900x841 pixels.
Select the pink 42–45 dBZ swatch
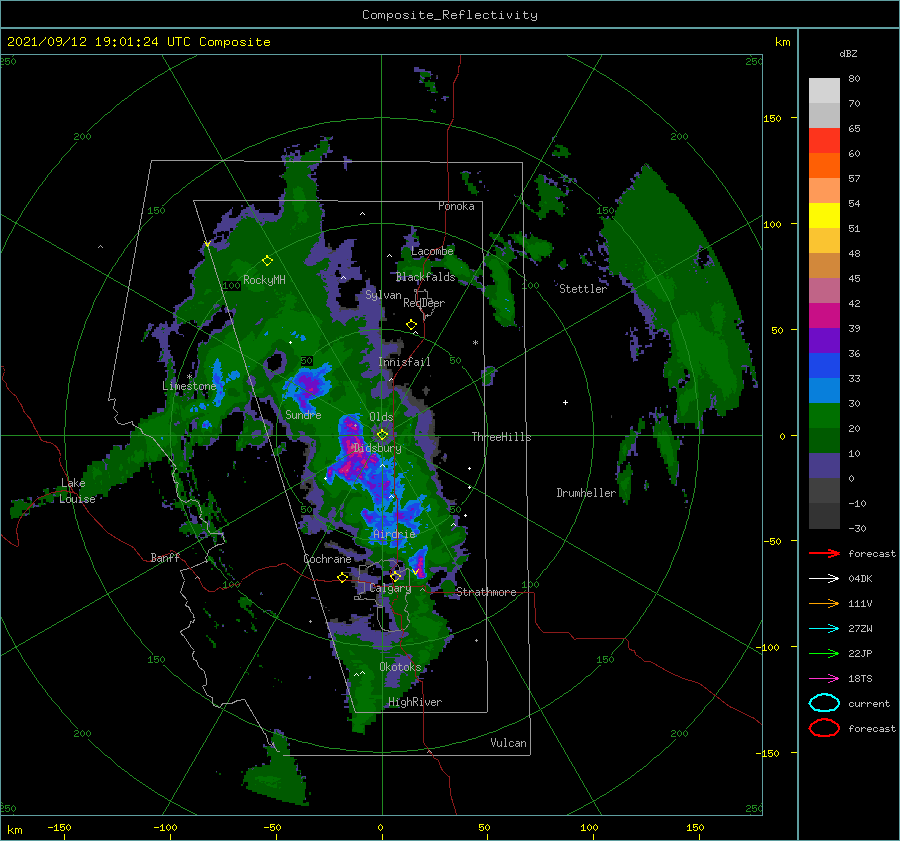pos(824,291)
